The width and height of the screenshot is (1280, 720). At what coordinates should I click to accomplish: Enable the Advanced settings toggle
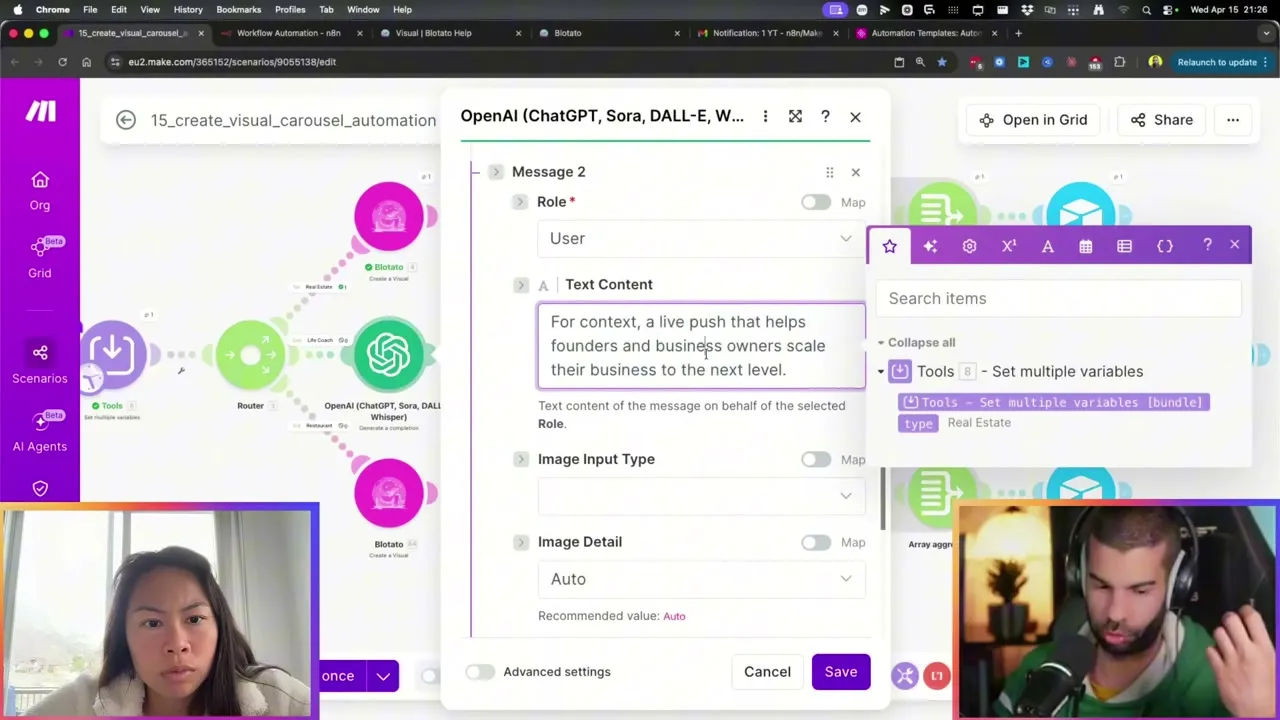(480, 672)
